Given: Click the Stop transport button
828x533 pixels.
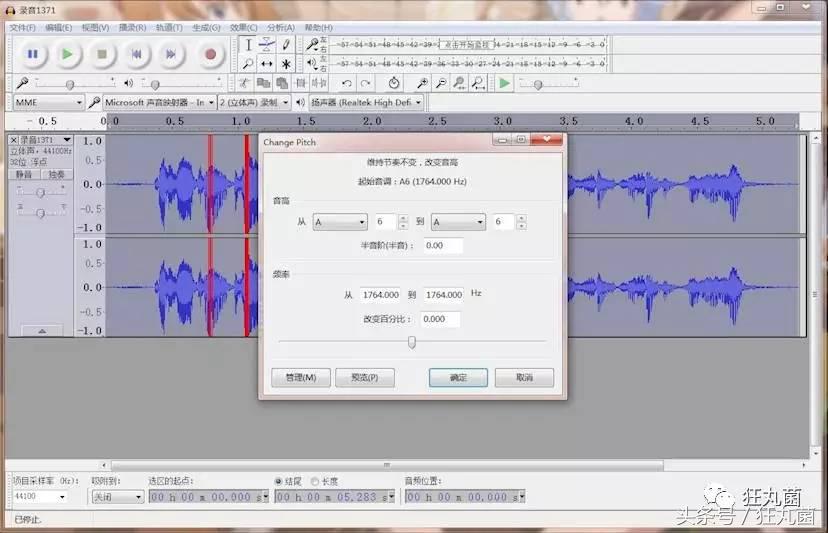Looking at the screenshot, I should tap(102, 54).
